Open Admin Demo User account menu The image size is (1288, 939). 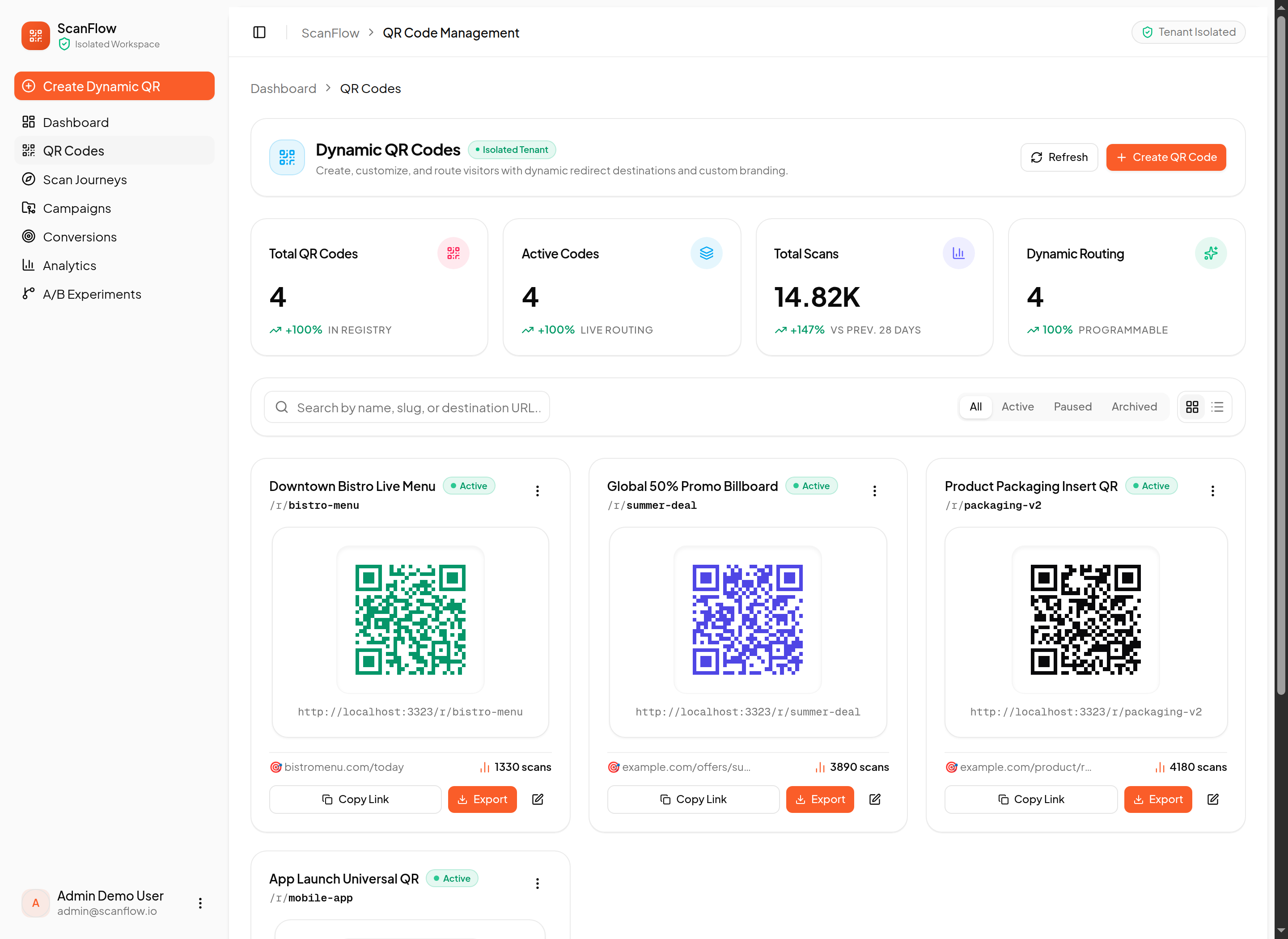pos(200,903)
